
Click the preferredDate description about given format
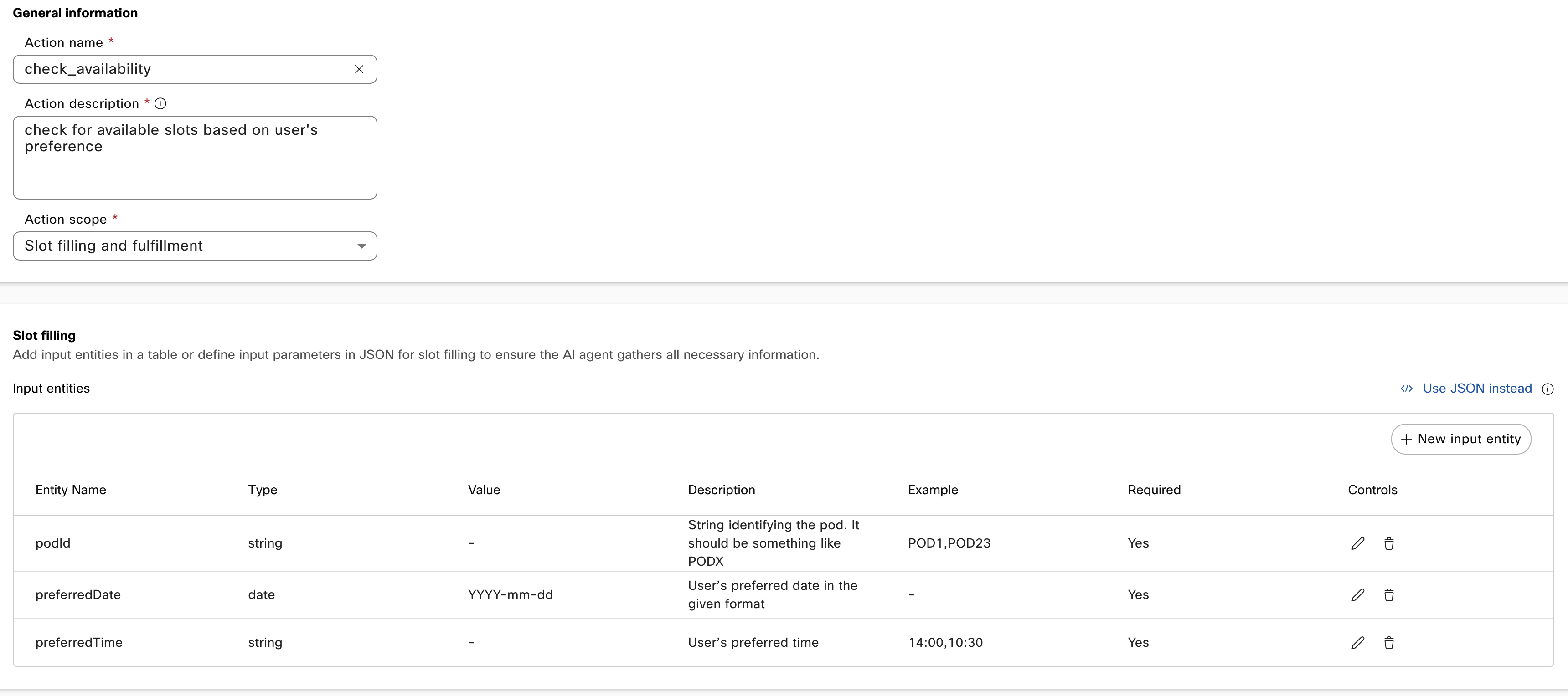[x=773, y=595]
